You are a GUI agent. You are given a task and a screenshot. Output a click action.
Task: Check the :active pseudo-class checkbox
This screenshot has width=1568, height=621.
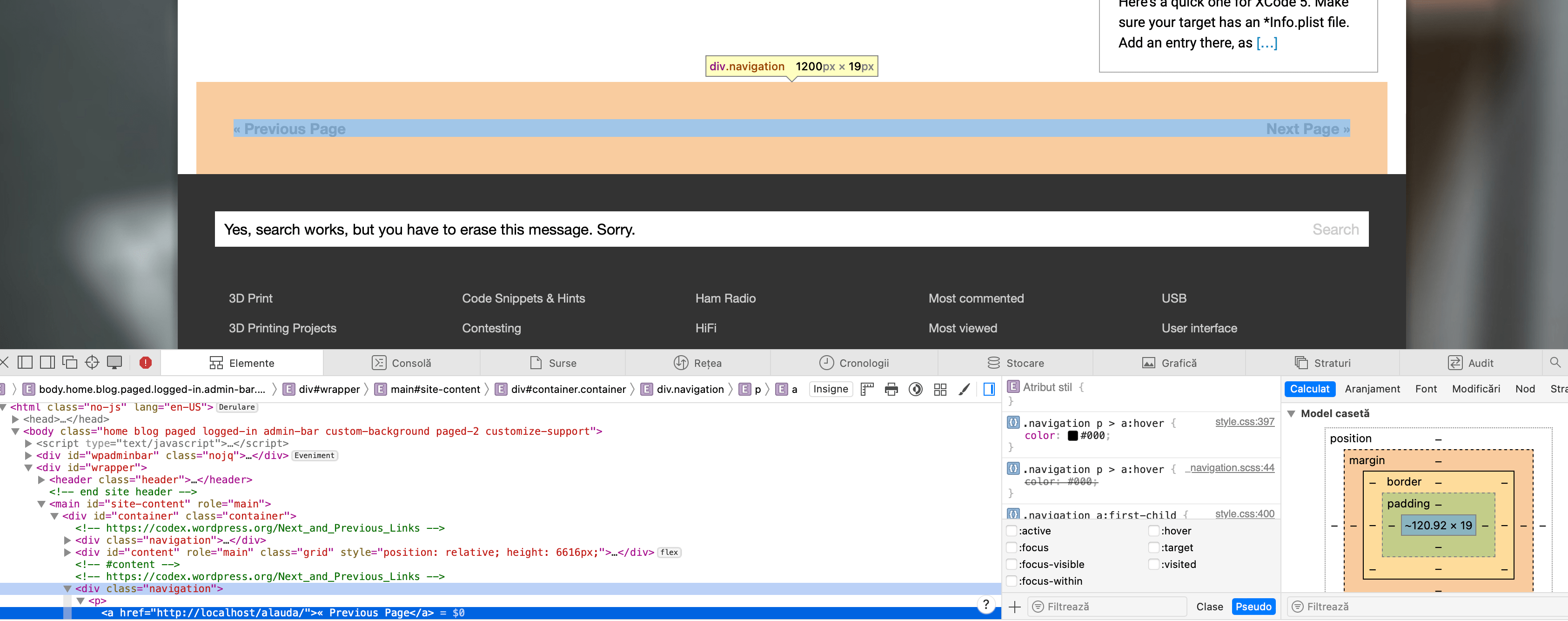pos(1012,531)
